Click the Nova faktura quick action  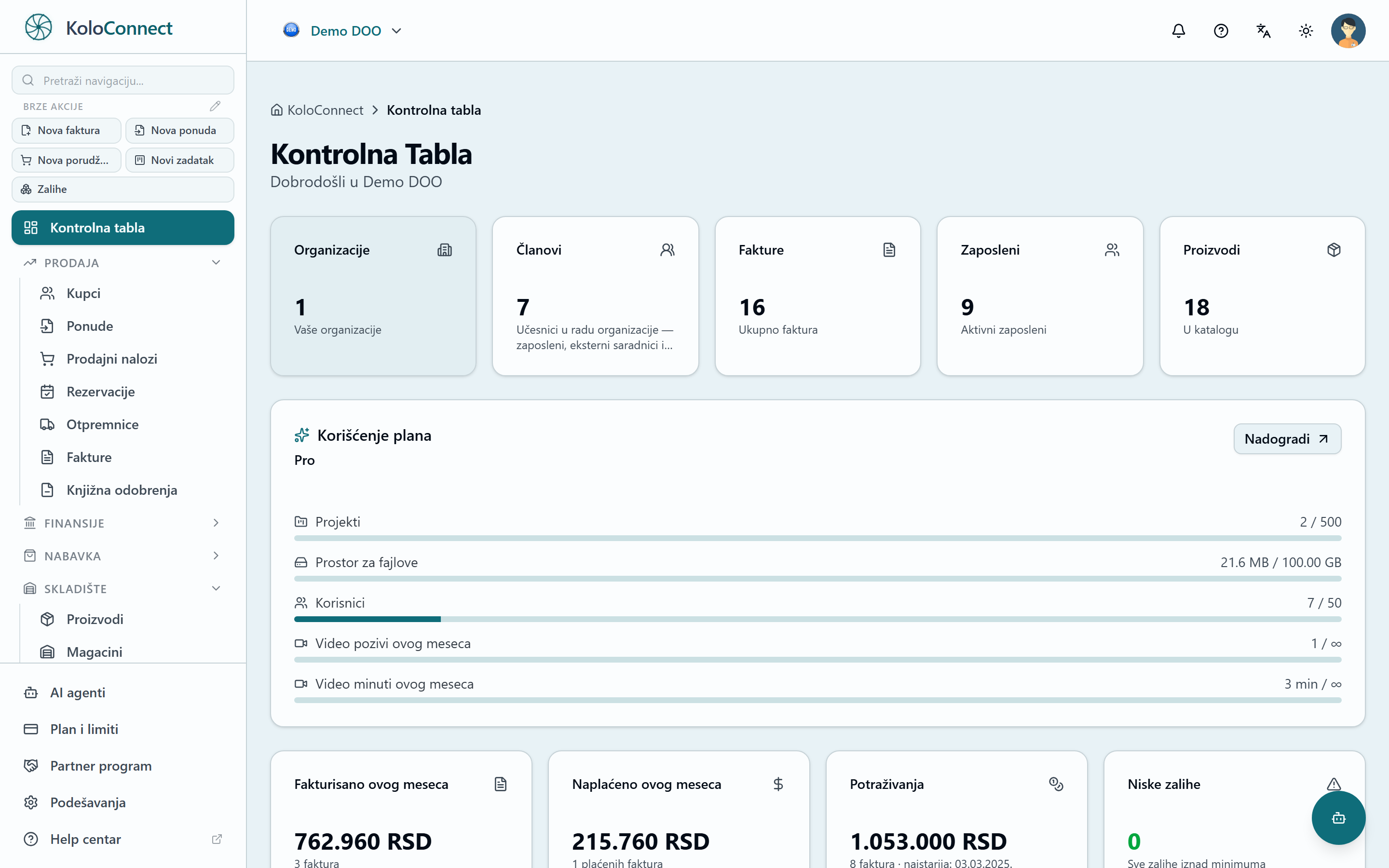tap(67, 130)
